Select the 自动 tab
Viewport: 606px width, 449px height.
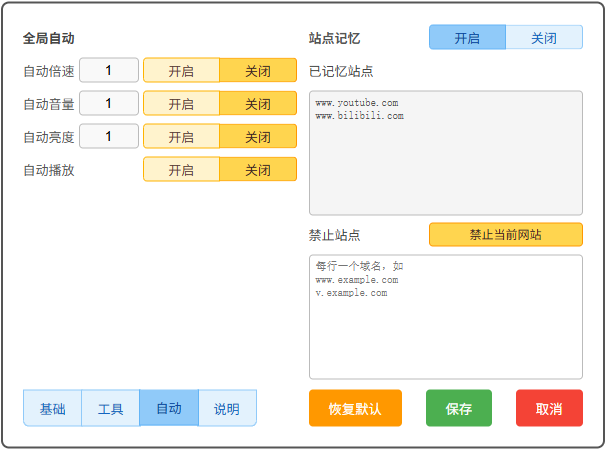pyautogui.click(x=169, y=408)
